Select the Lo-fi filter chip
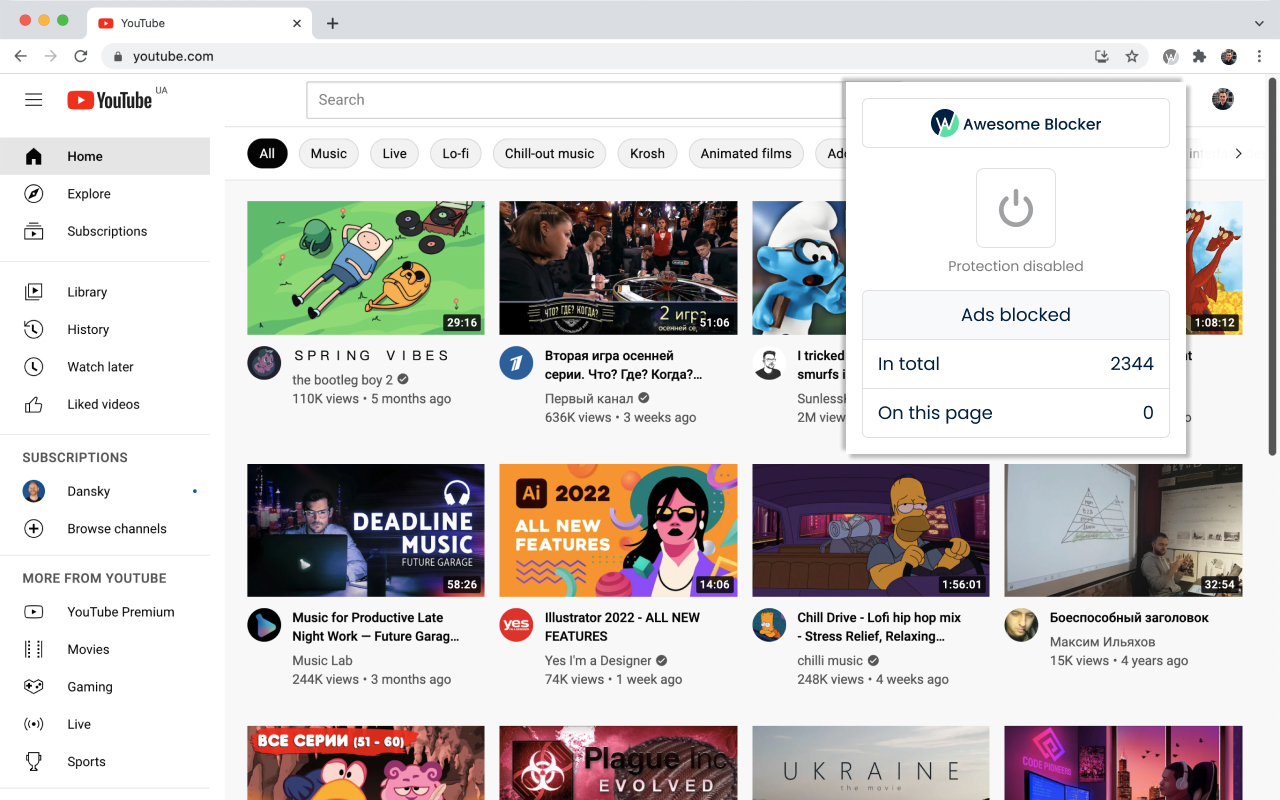The height and width of the screenshot is (800, 1280). (x=456, y=154)
